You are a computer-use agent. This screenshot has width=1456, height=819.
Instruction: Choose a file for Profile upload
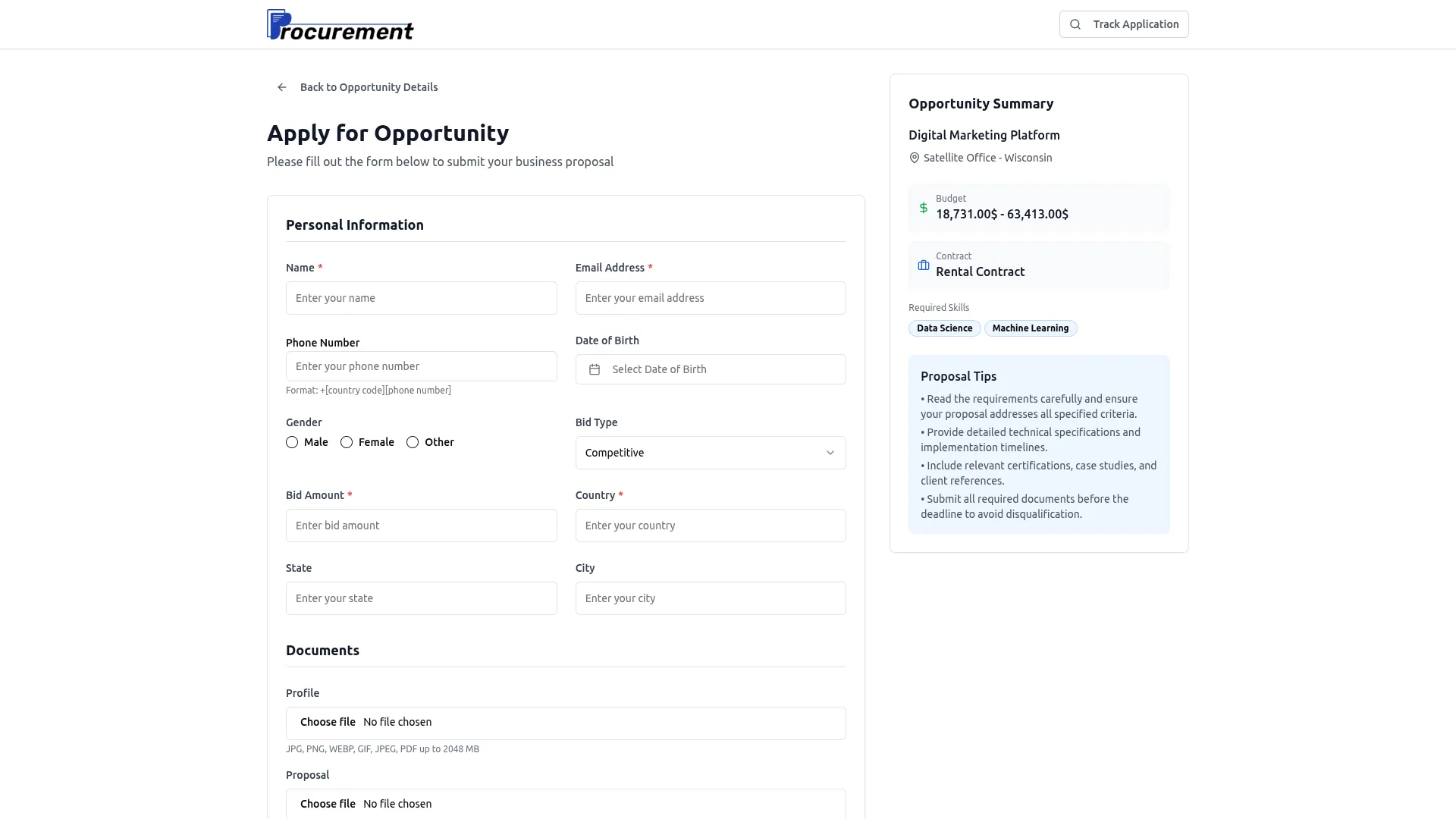click(x=328, y=722)
